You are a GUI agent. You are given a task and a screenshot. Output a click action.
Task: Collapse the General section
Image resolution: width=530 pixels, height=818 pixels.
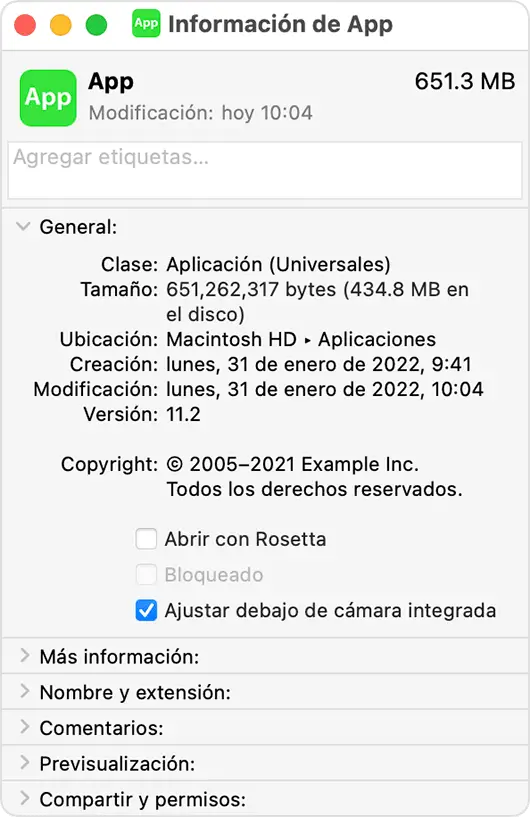pyautogui.click(x=23, y=226)
